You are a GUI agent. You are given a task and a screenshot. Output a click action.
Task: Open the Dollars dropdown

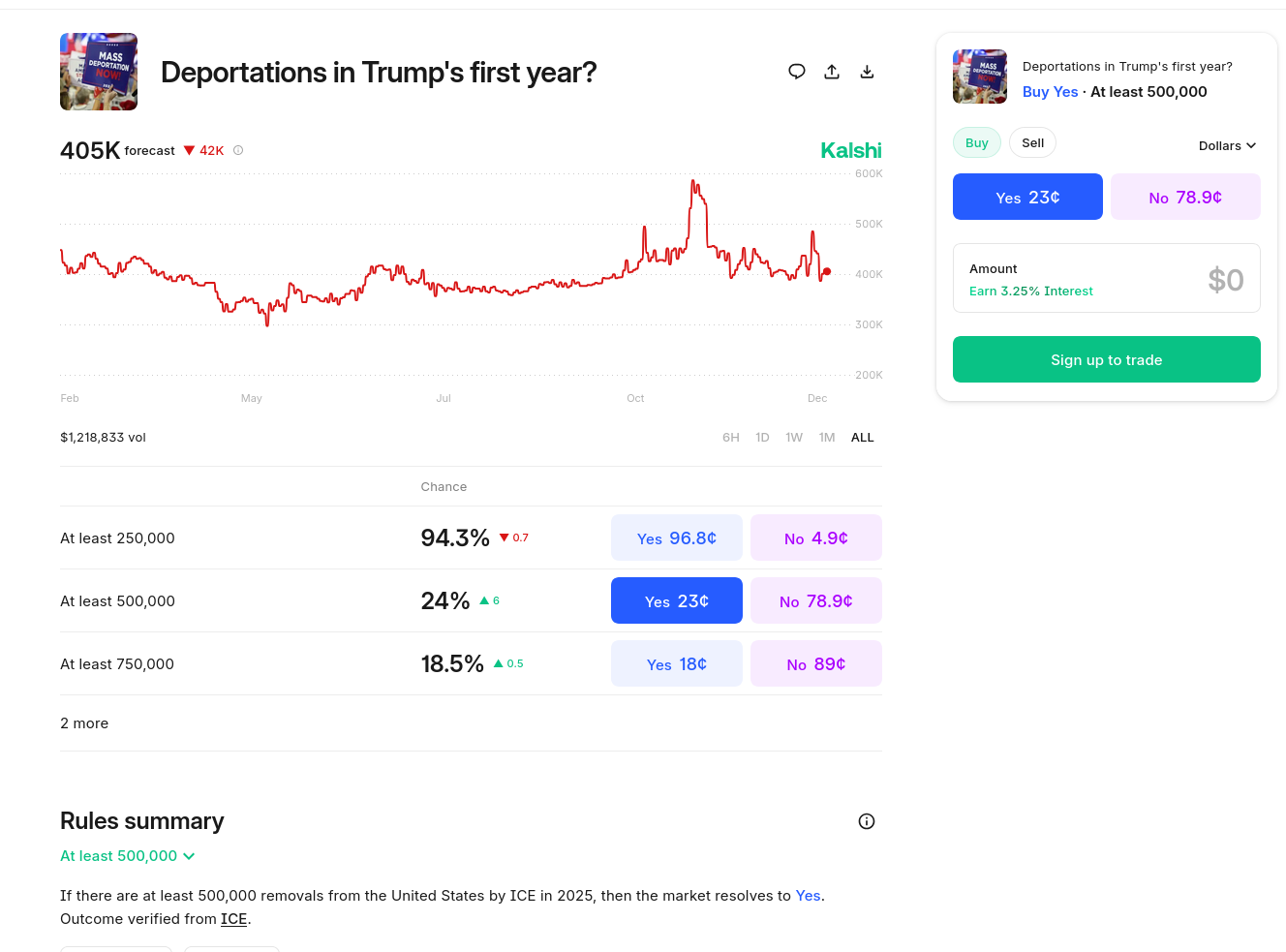[1227, 145]
